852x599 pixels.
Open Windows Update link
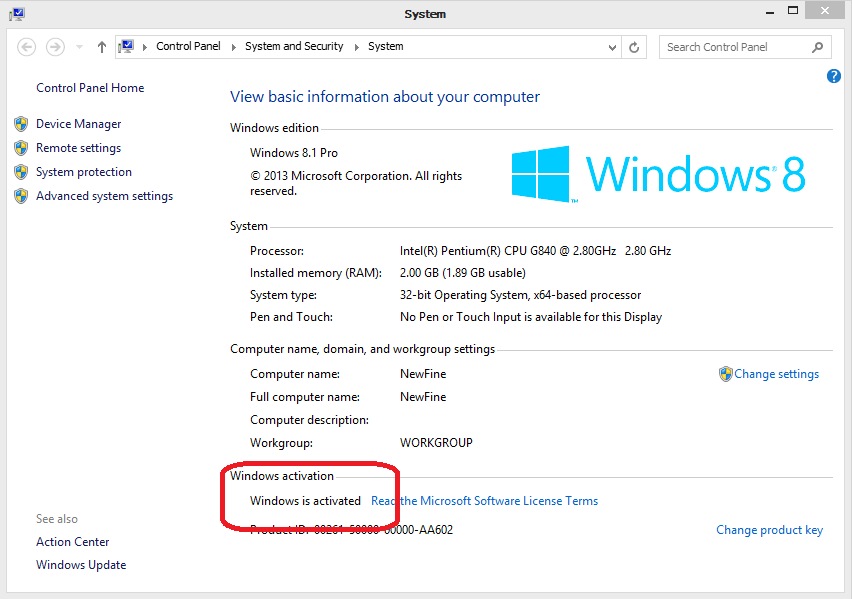pyautogui.click(x=81, y=565)
